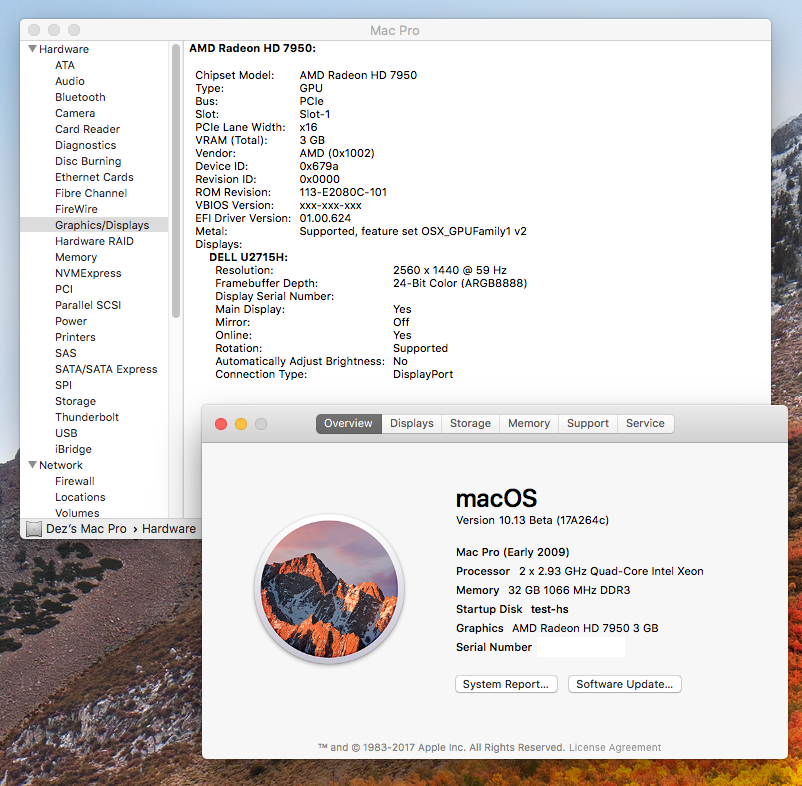Select USB in the sidebar
Viewport: 802px width, 786px height.
coord(66,433)
